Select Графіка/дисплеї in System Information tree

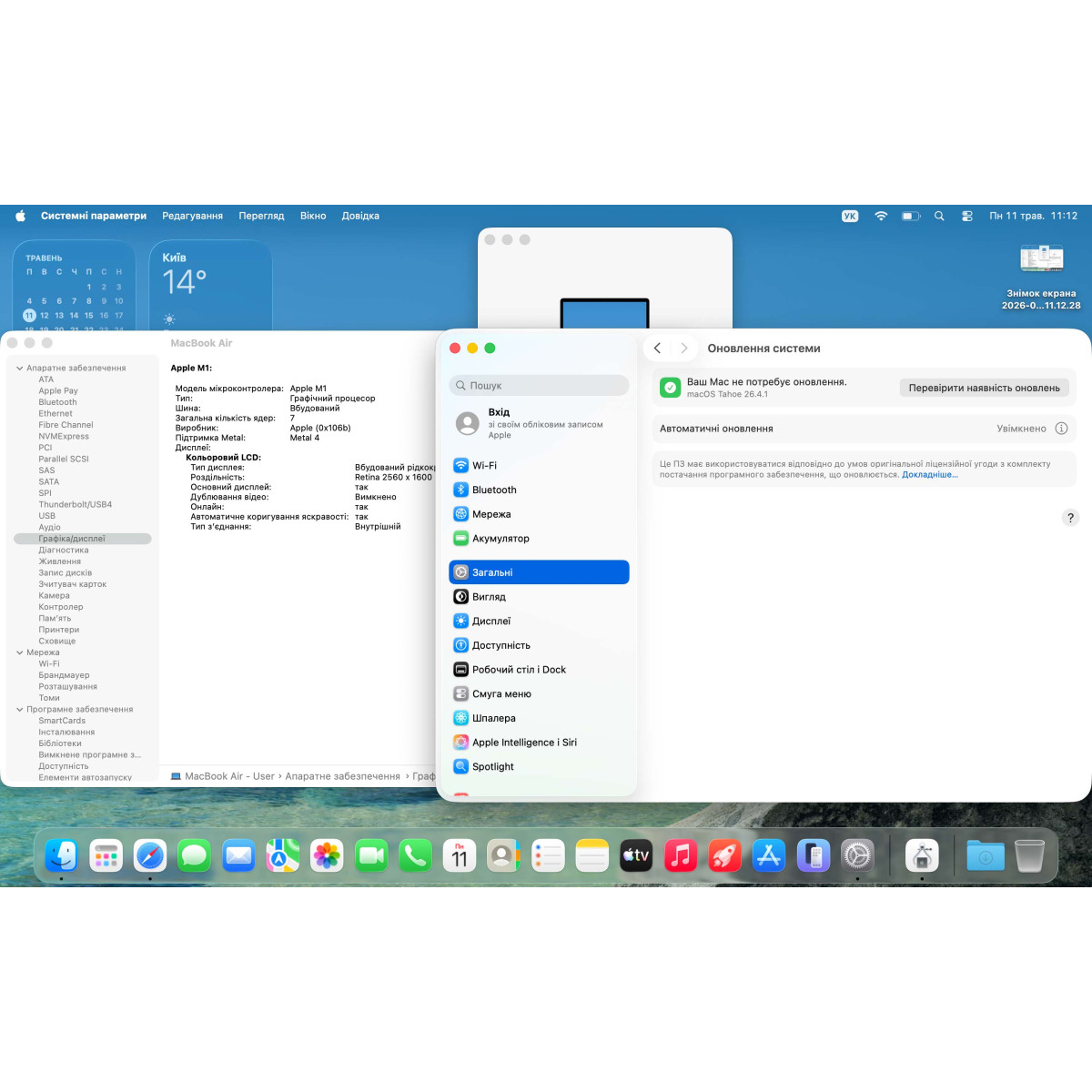pos(83,539)
